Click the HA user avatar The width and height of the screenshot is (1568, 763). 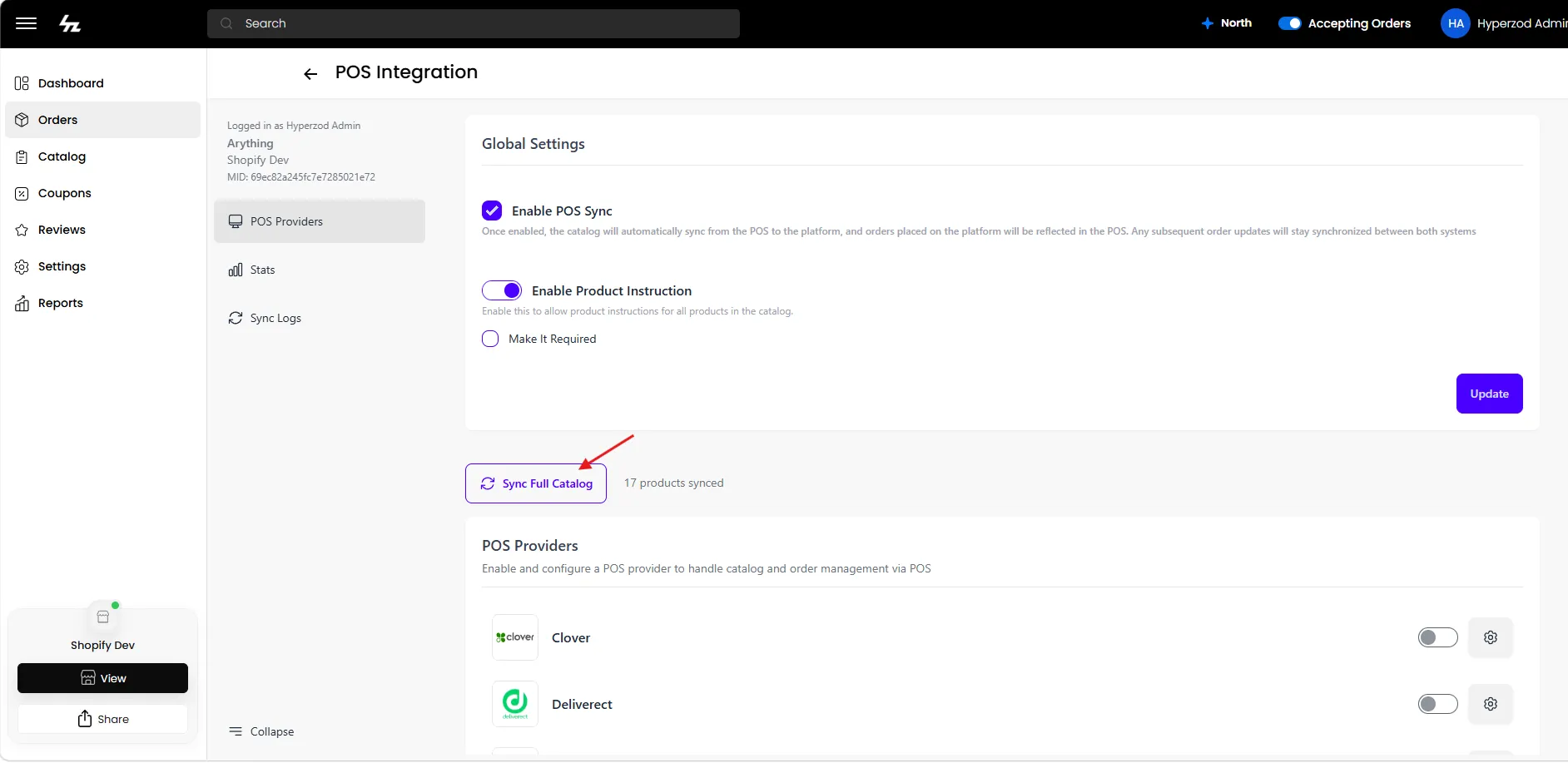[x=1456, y=23]
